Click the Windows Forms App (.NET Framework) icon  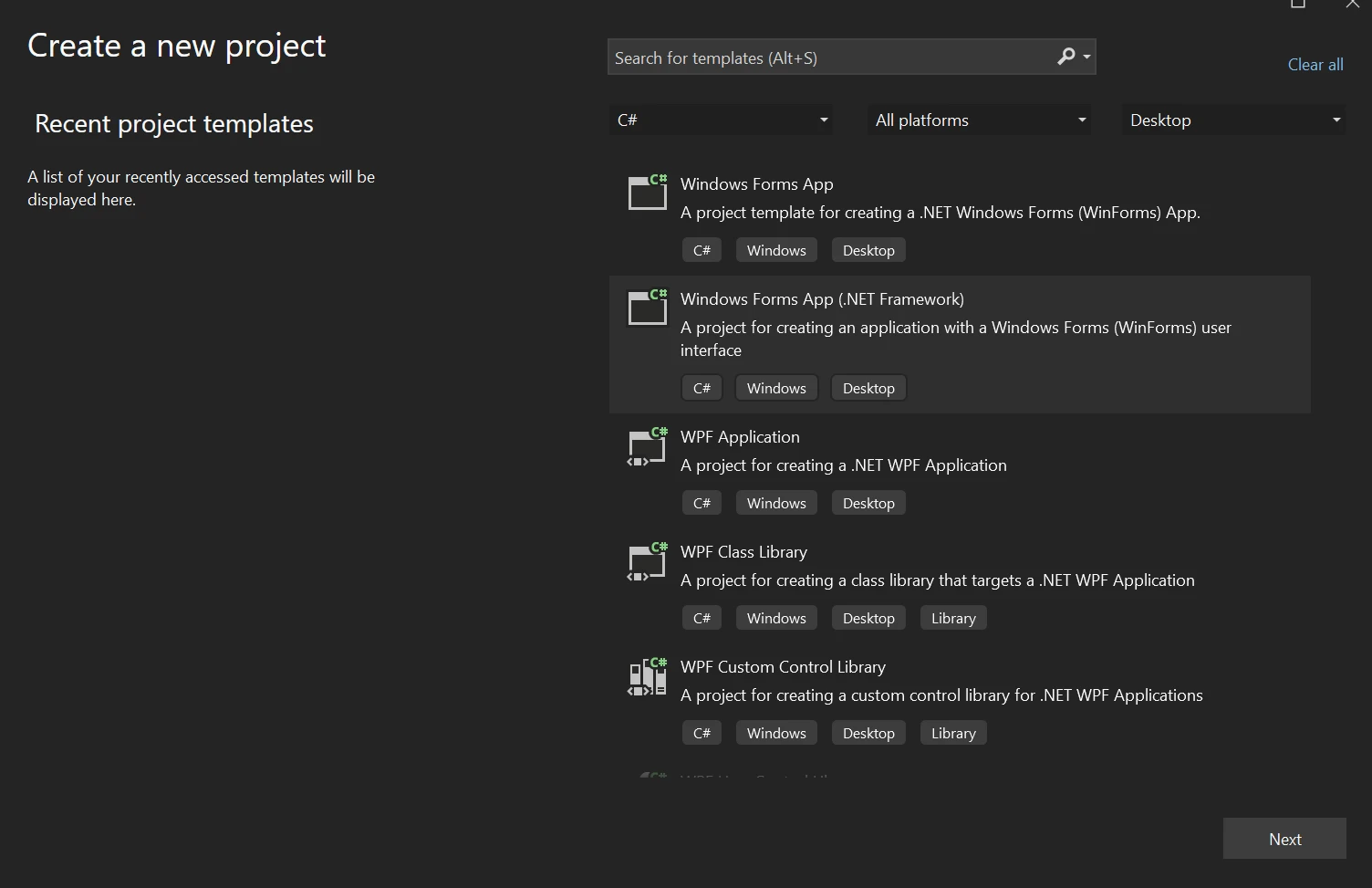pos(648,308)
